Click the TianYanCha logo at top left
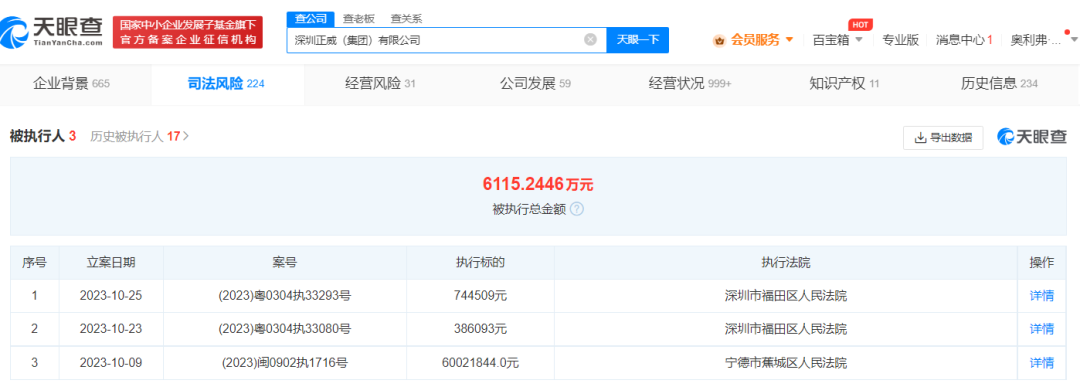Viewport: 1080px width, 387px height. (x=53, y=31)
